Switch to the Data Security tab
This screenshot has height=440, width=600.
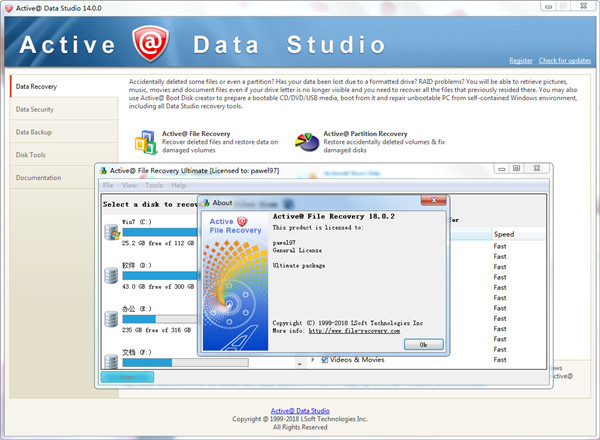[64, 109]
